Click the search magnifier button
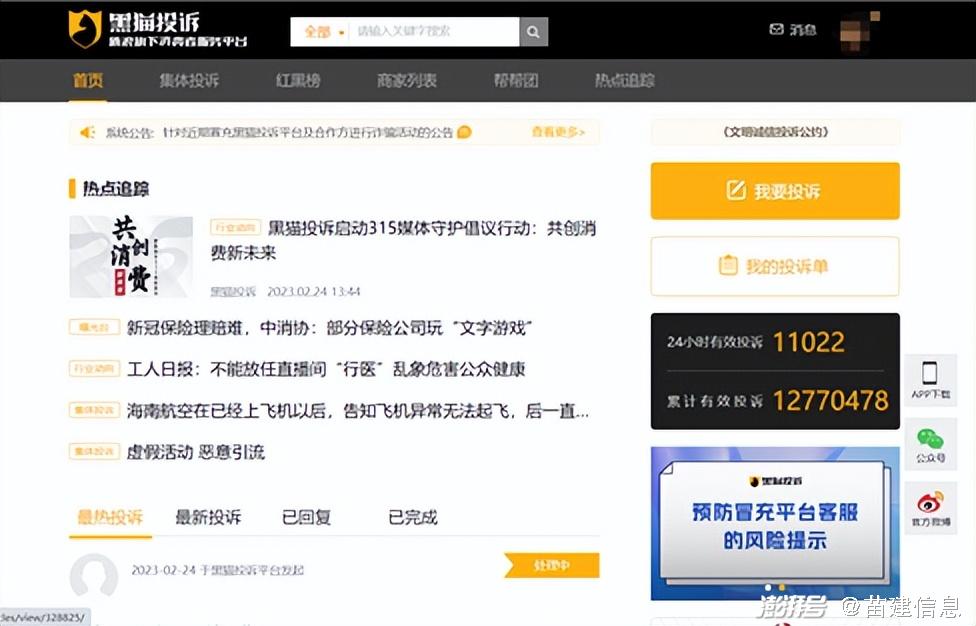 tap(533, 31)
